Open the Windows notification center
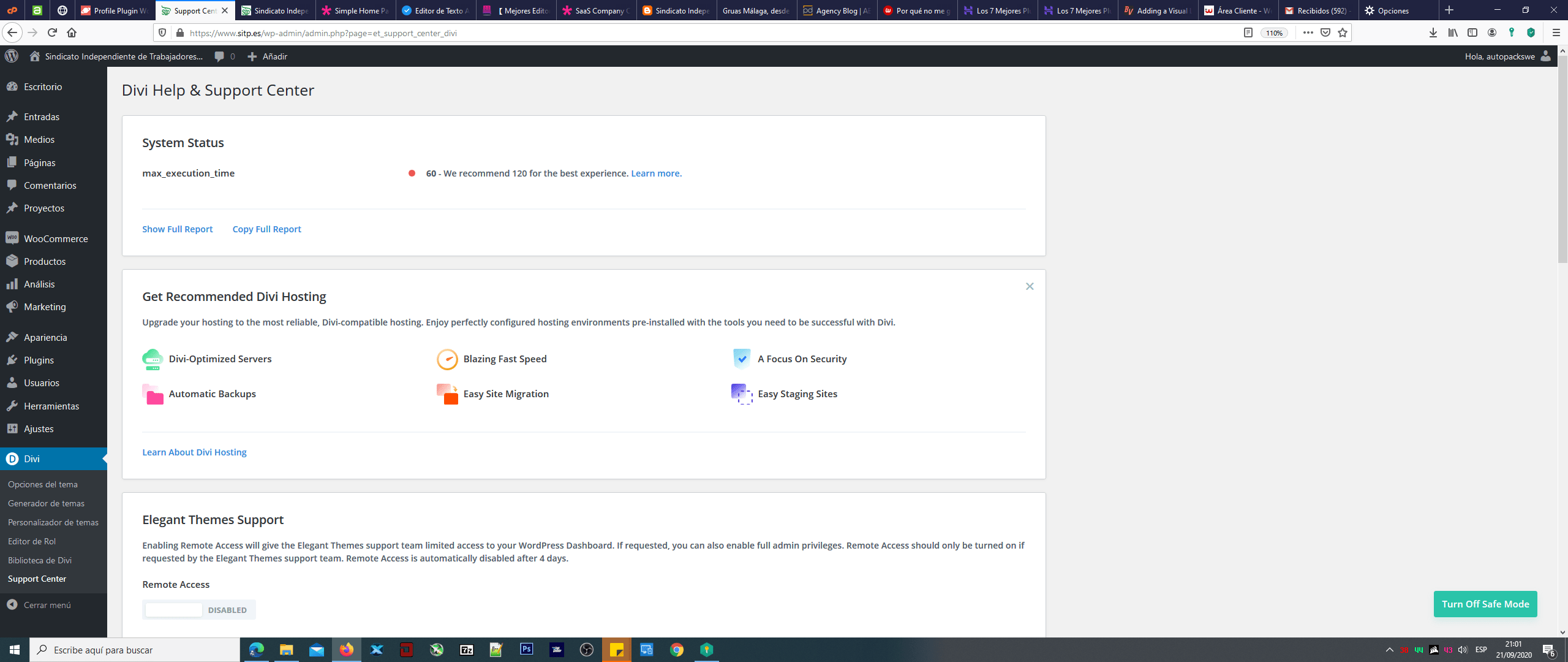1568x662 pixels. pos(1549,650)
